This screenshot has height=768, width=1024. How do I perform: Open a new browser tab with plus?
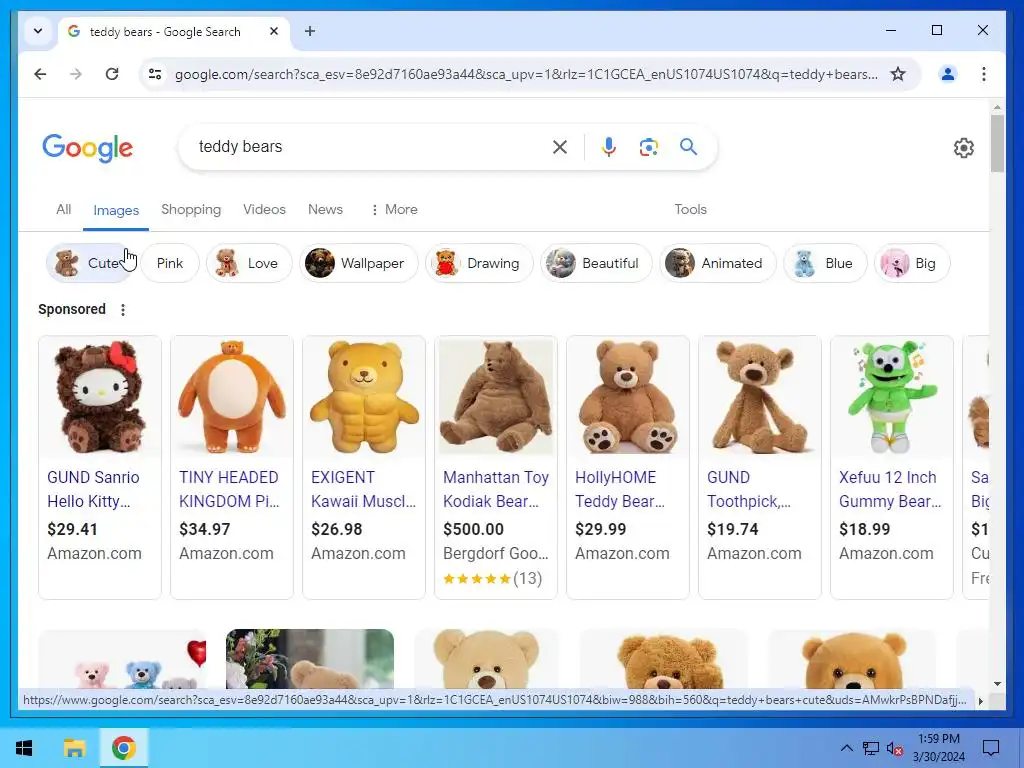(x=310, y=31)
